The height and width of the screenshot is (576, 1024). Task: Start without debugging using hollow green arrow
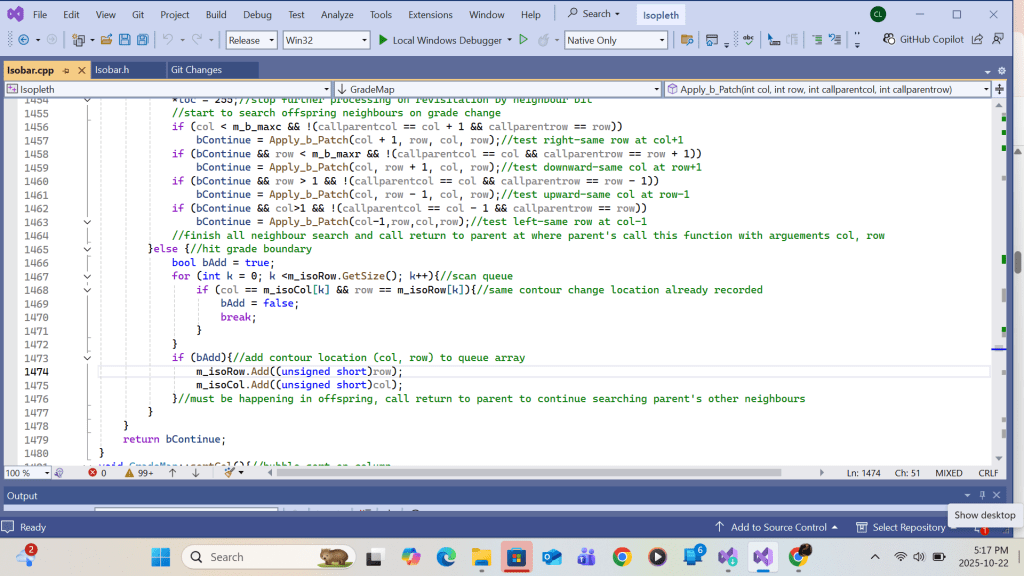(x=523, y=40)
